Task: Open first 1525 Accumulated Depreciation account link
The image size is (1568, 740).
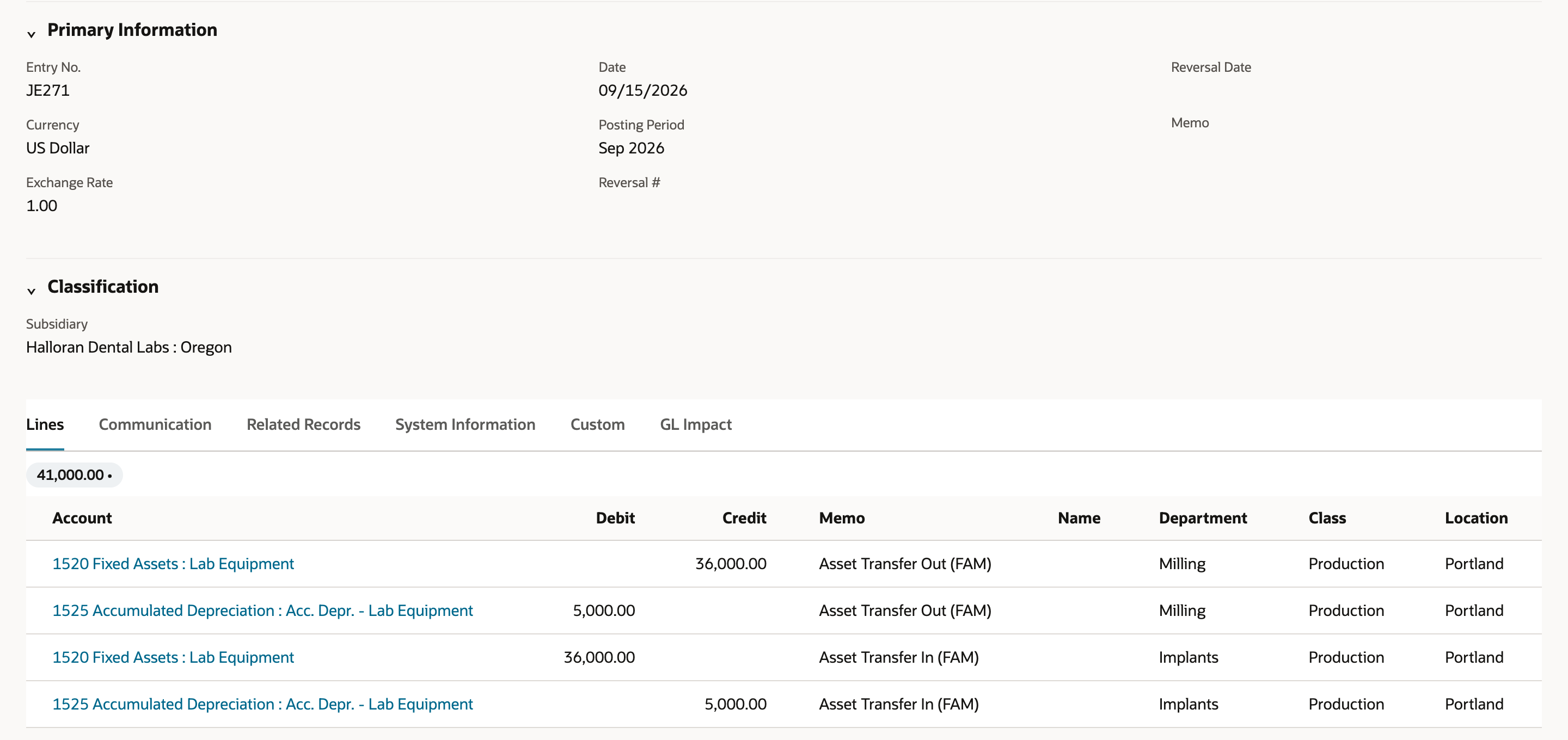Action: [x=262, y=610]
